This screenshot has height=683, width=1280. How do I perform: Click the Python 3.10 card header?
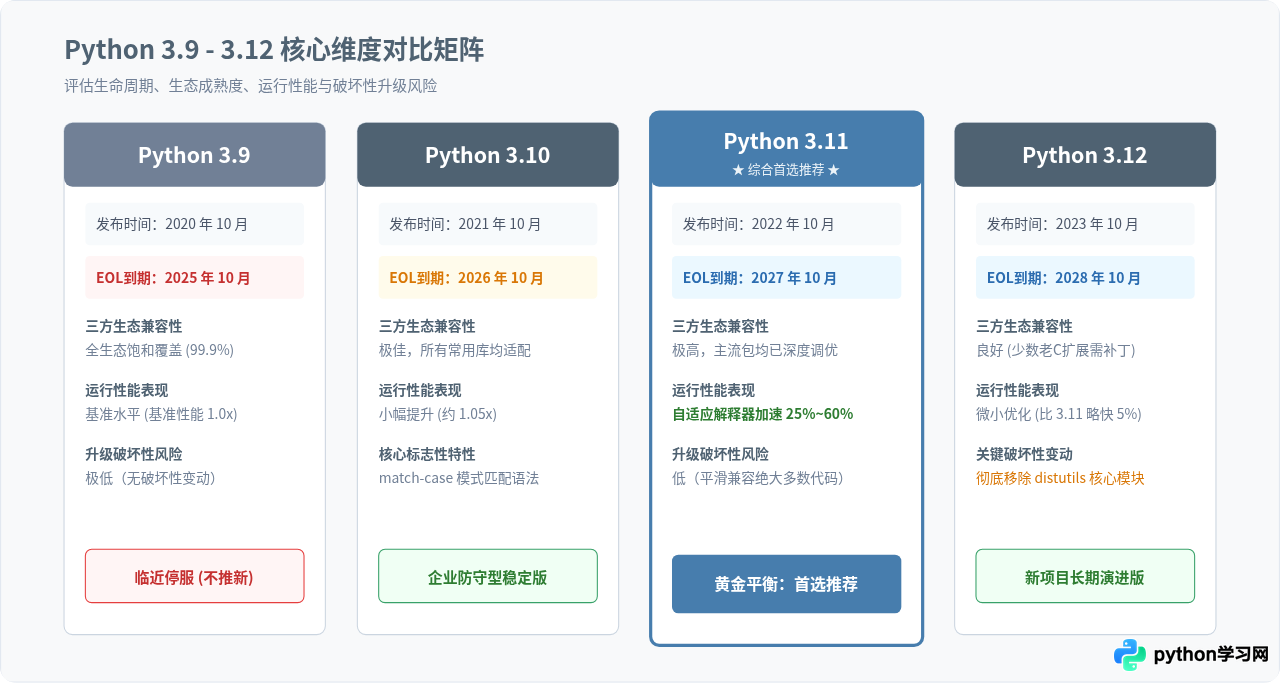488,155
